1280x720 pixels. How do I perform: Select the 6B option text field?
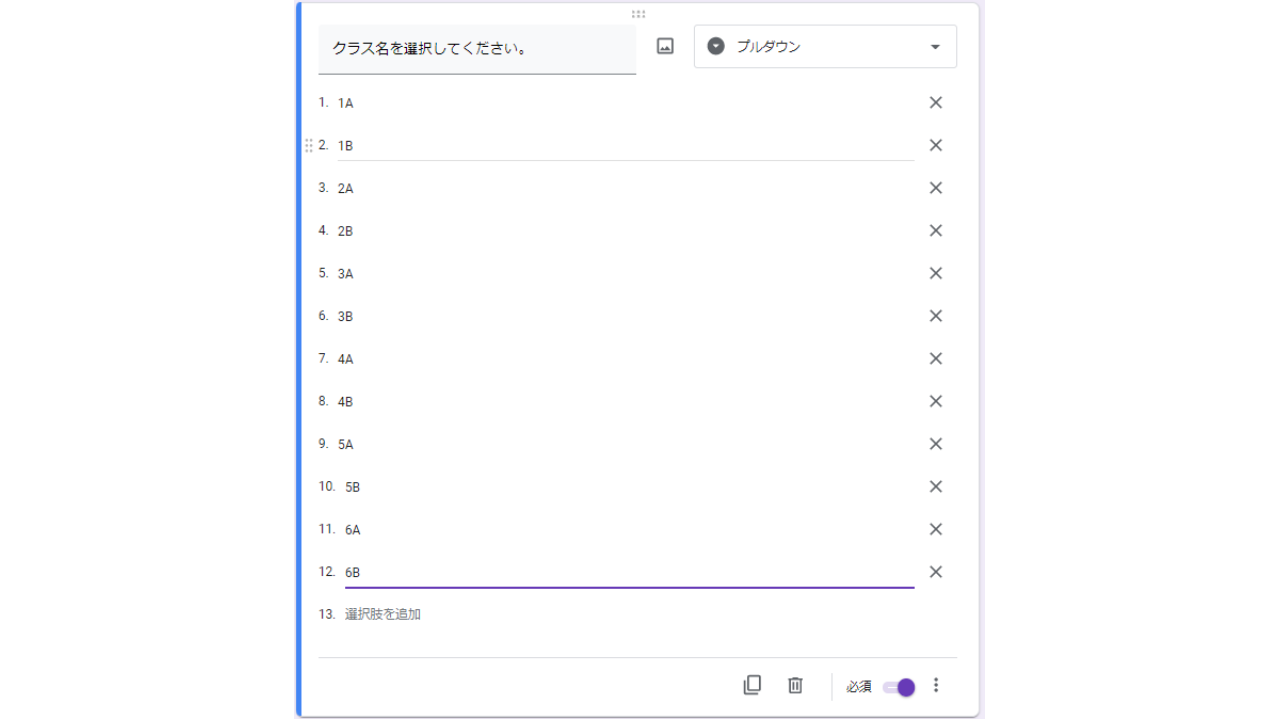pos(629,572)
